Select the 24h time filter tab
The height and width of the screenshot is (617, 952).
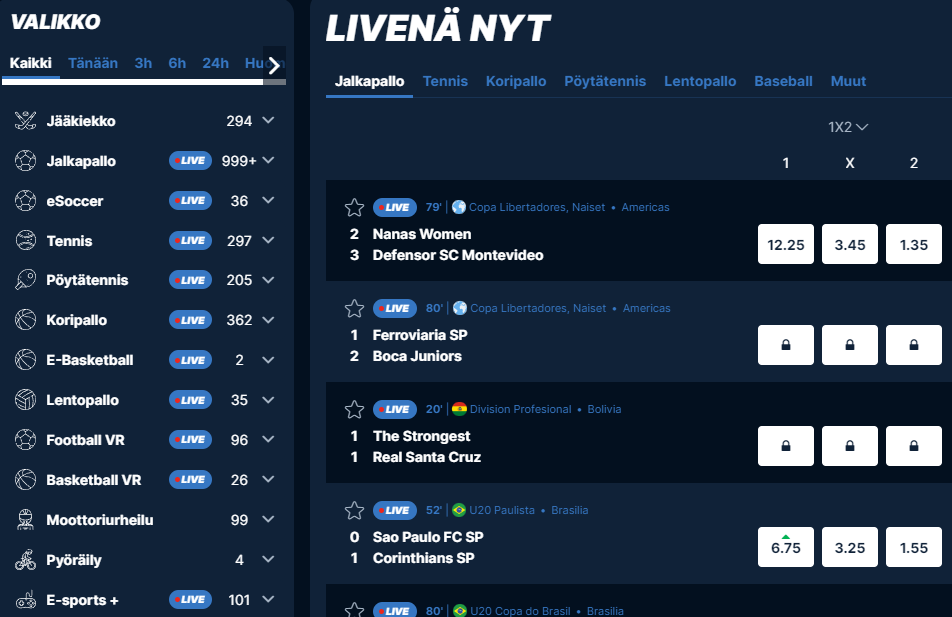(x=215, y=63)
